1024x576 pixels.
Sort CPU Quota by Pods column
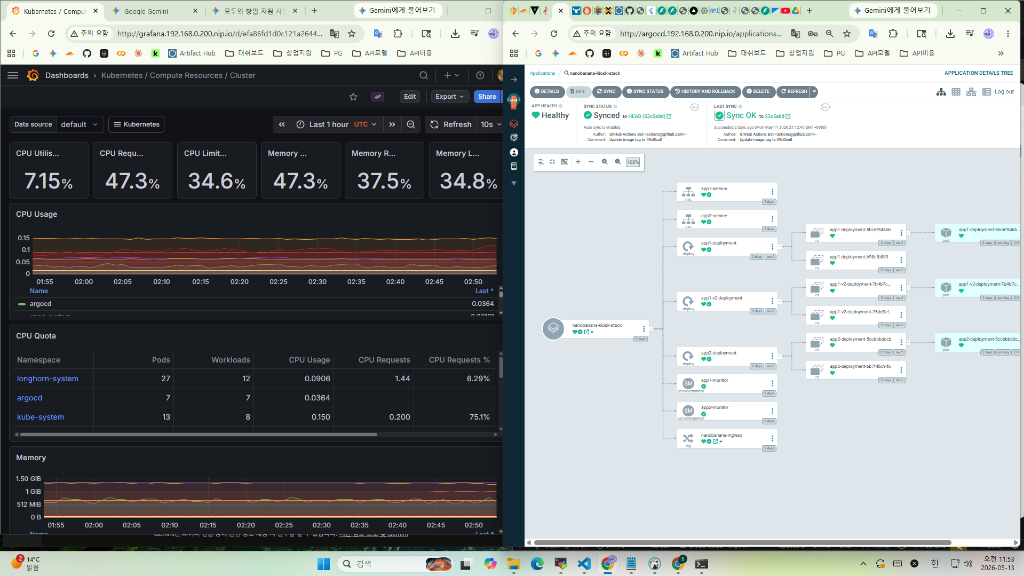tap(161, 360)
